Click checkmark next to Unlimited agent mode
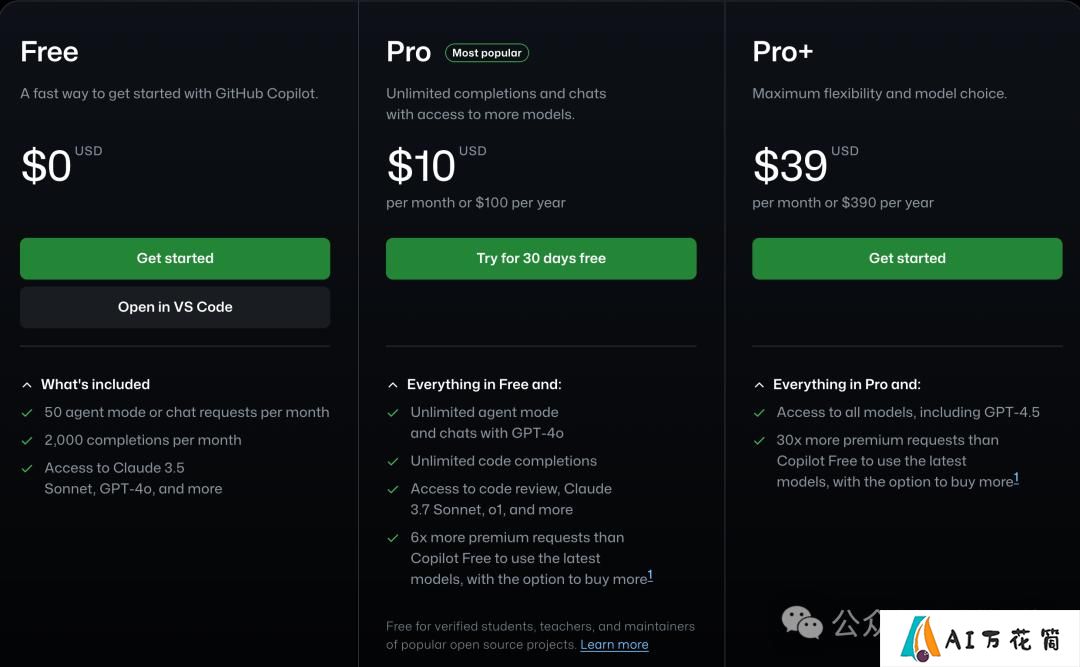The image size is (1080, 667). 393,413
